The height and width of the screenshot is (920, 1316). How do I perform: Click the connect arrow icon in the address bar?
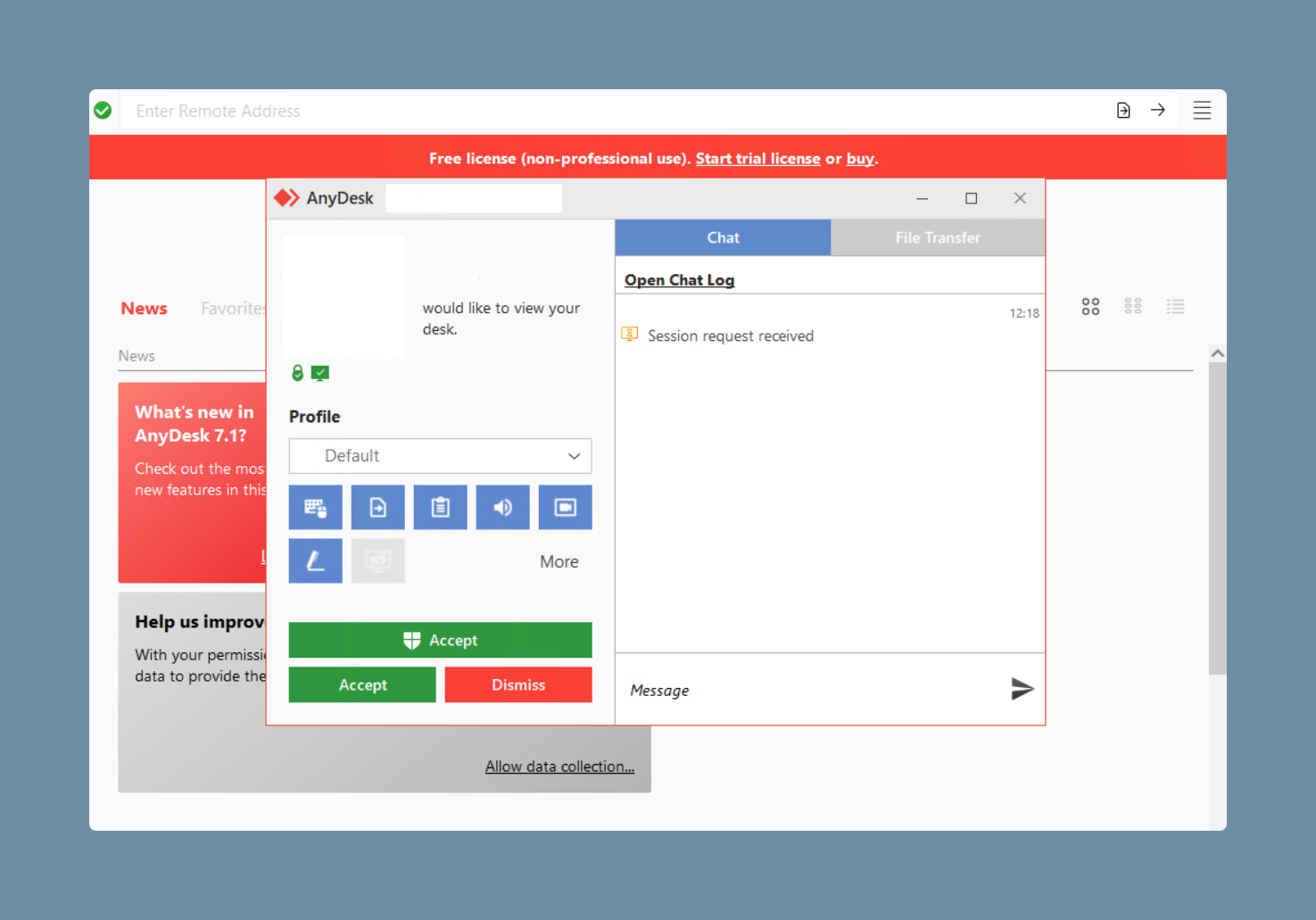click(x=1158, y=110)
